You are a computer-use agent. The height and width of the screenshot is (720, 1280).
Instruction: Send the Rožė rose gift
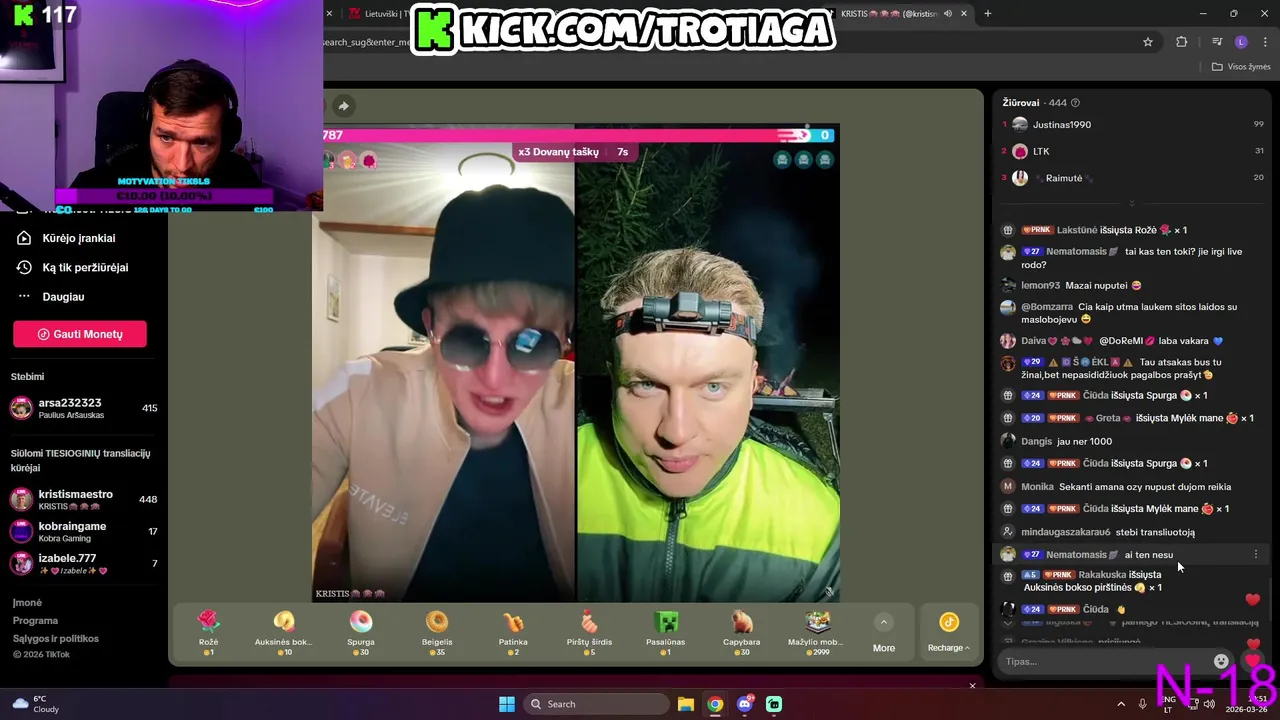(208, 633)
